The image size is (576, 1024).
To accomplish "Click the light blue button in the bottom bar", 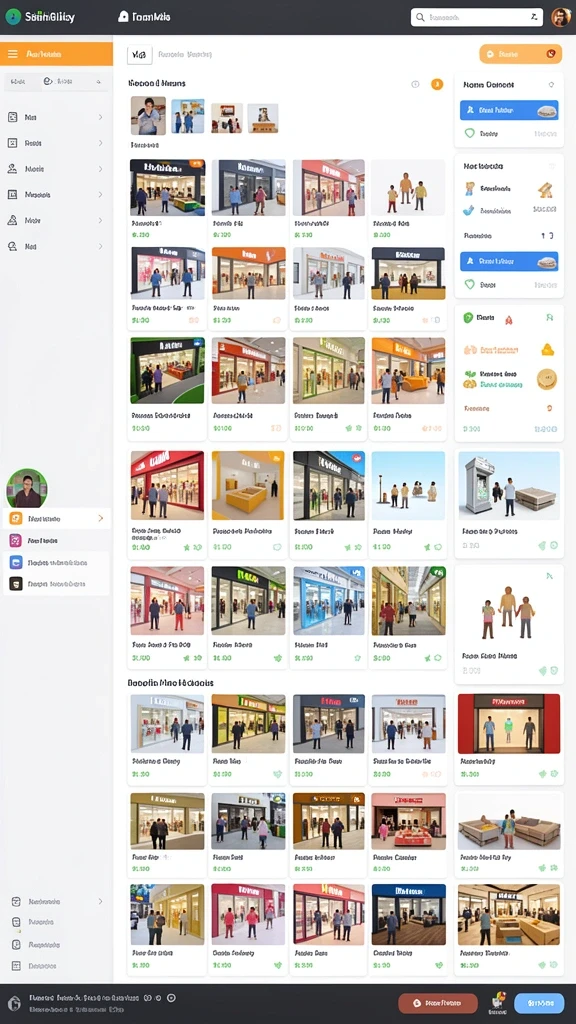I will (539, 1003).
